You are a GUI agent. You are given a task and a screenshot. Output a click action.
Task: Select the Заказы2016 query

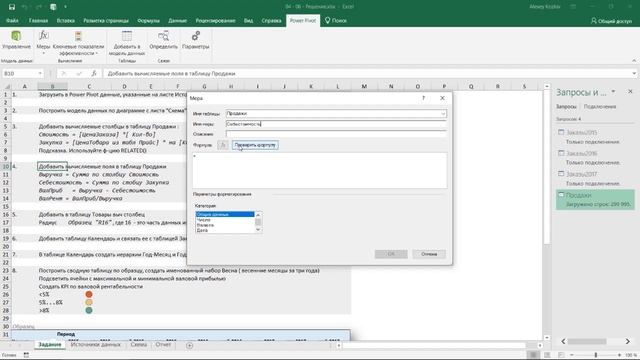coord(595,158)
